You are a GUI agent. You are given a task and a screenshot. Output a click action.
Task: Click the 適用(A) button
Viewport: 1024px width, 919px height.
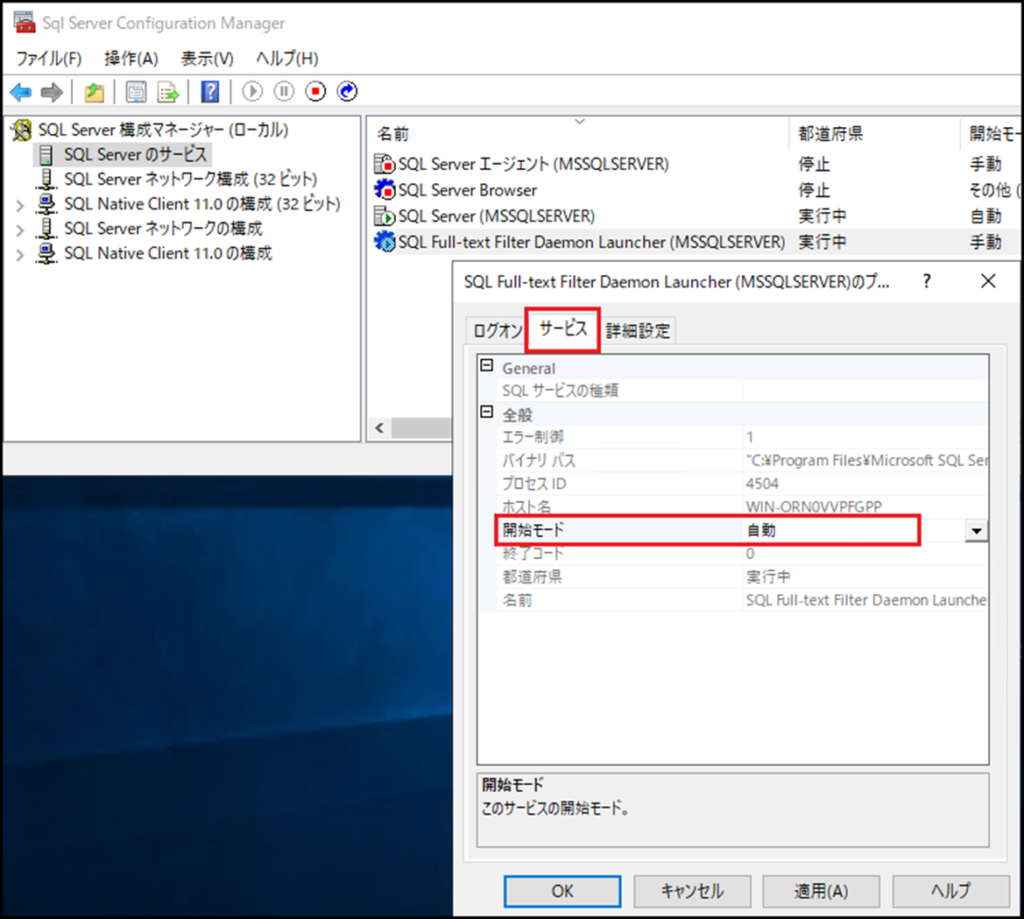821,891
